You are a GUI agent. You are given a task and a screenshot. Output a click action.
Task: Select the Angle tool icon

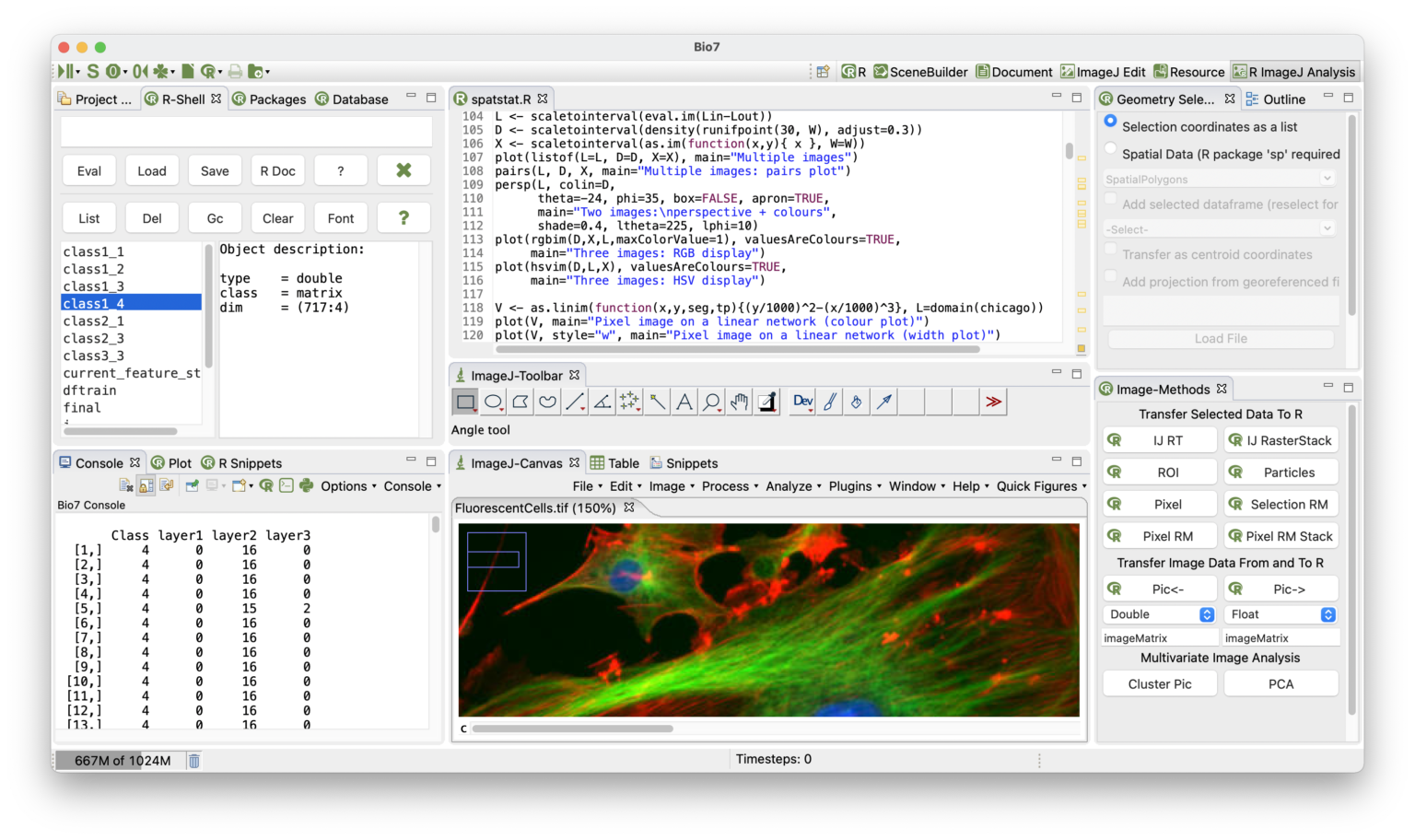pyautogui.click(x=602, y=402)
